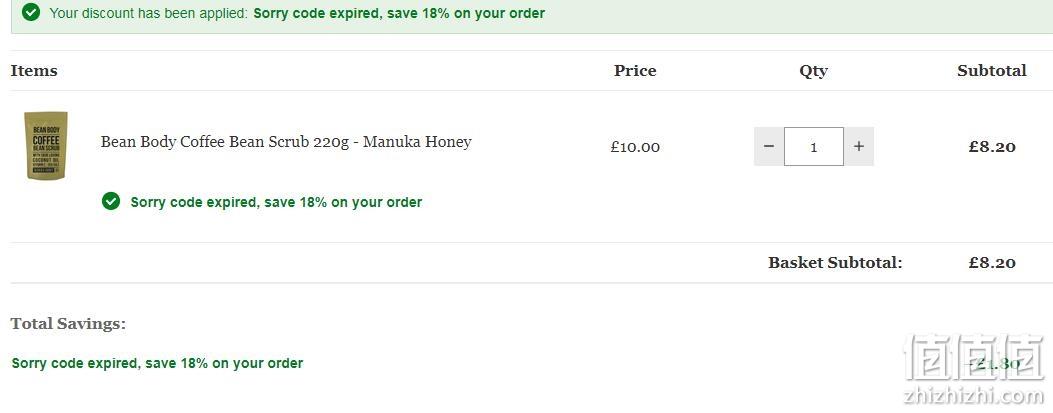Decrease quantity with the minus button
The width and height of the screenshot is (1053, 413).
coord(769,146)
